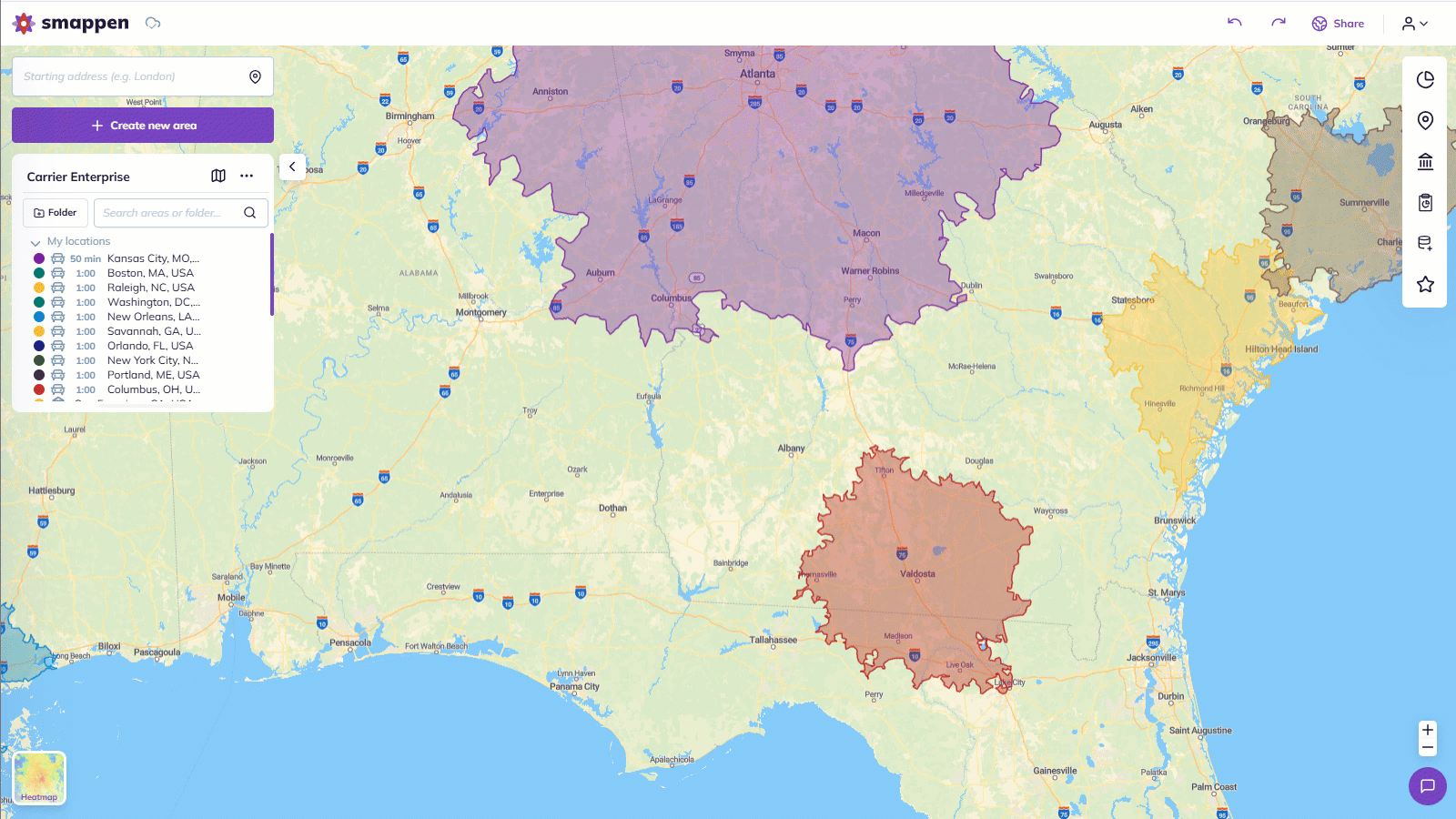Open the three-dot menu for Carrier Enterprise
This screenshot has height=819, width=1456.
pos(247,176)
